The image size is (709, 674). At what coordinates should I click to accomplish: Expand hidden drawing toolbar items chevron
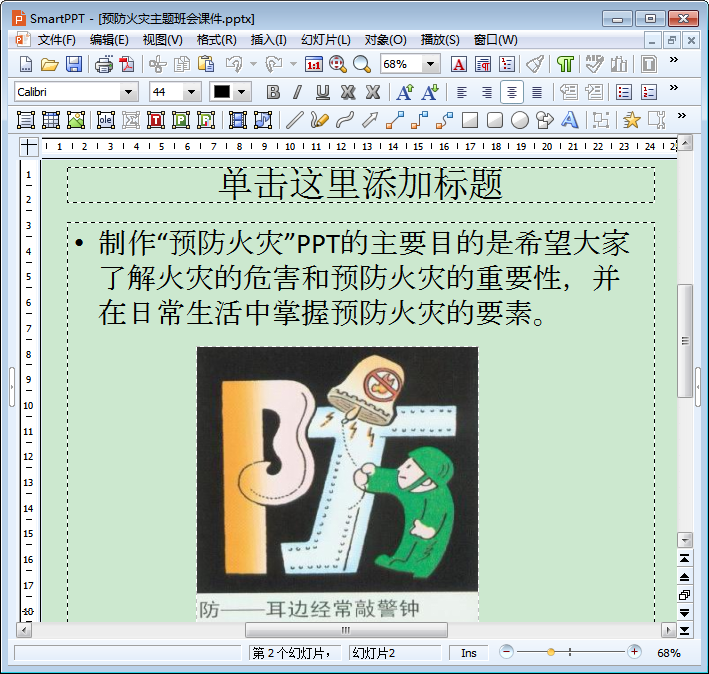click(x=682, y=115)
